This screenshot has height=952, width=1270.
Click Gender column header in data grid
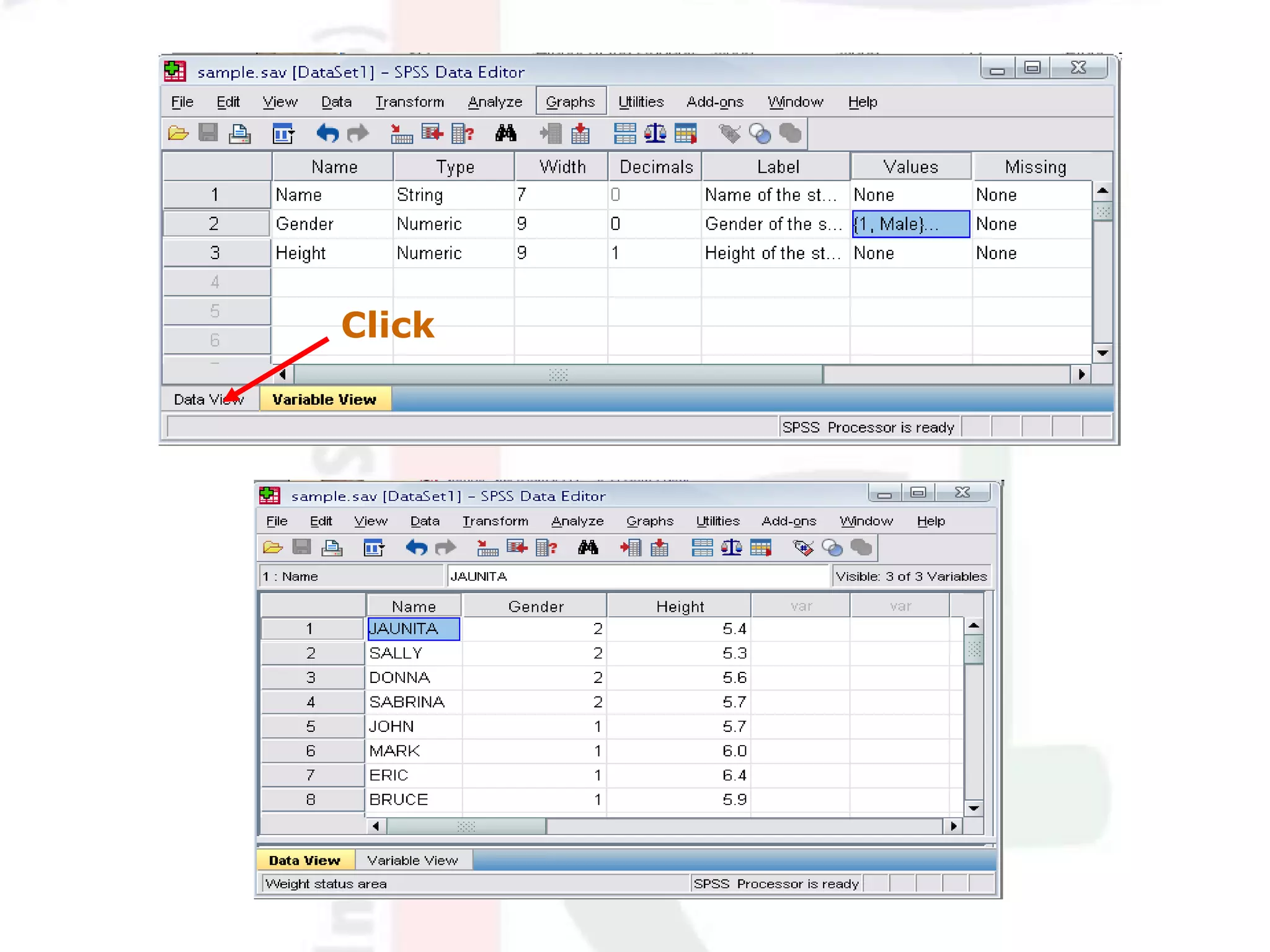pos(535,606)
